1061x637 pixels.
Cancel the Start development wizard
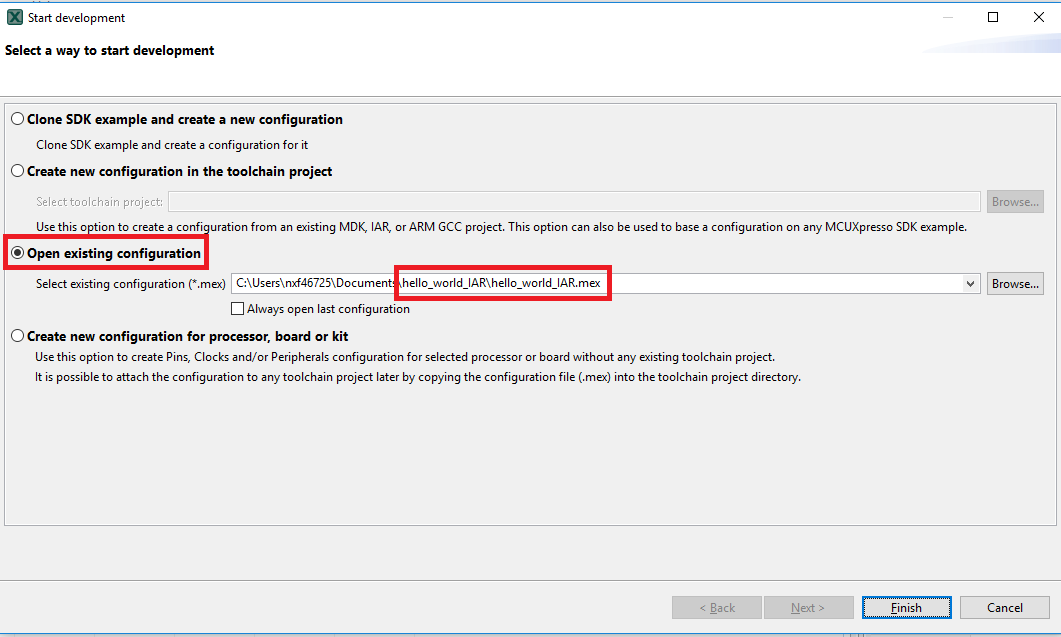pyautogui.click(x=1004, y=607)
